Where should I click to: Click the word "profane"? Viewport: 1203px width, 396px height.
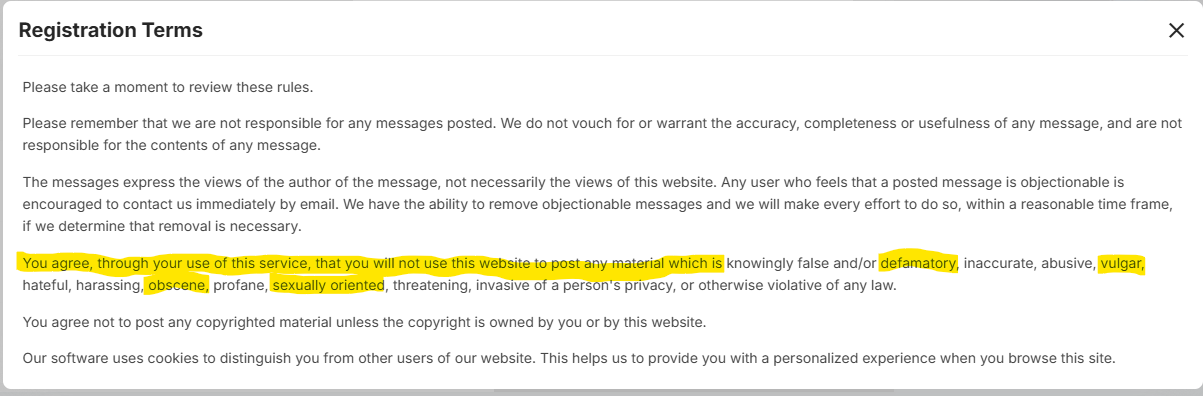tap(239, 286)
